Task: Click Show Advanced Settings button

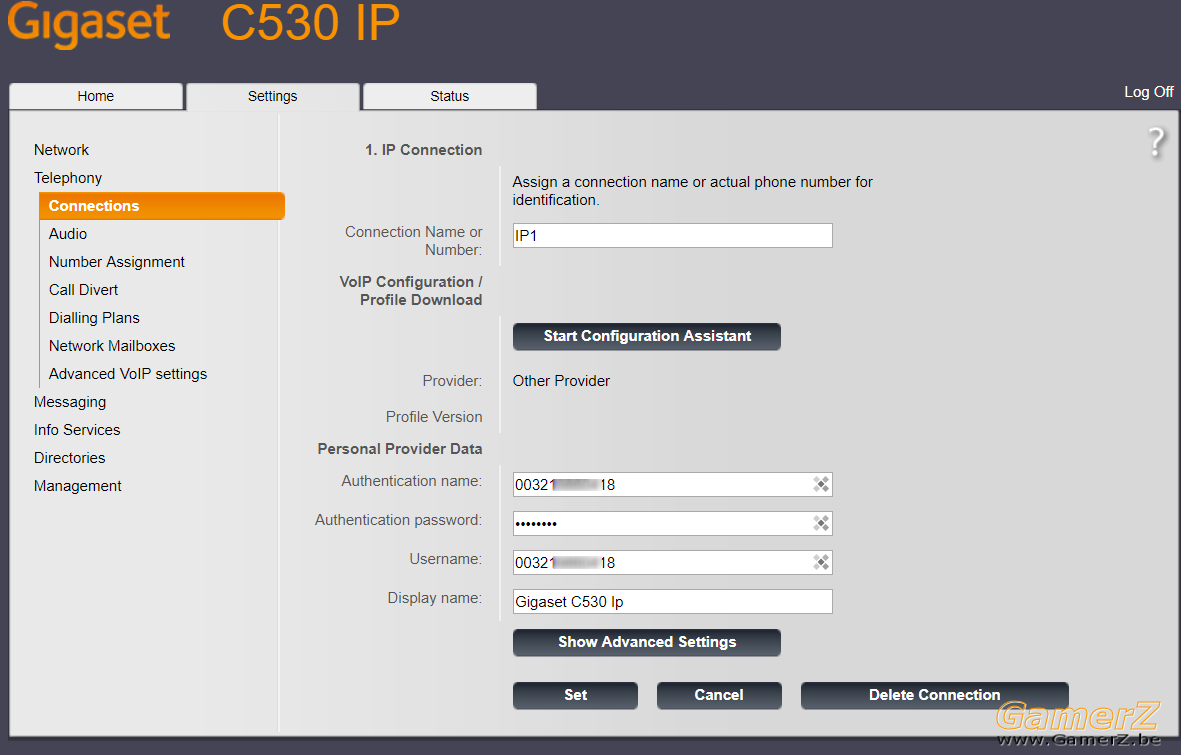Action: coord(647,642)
